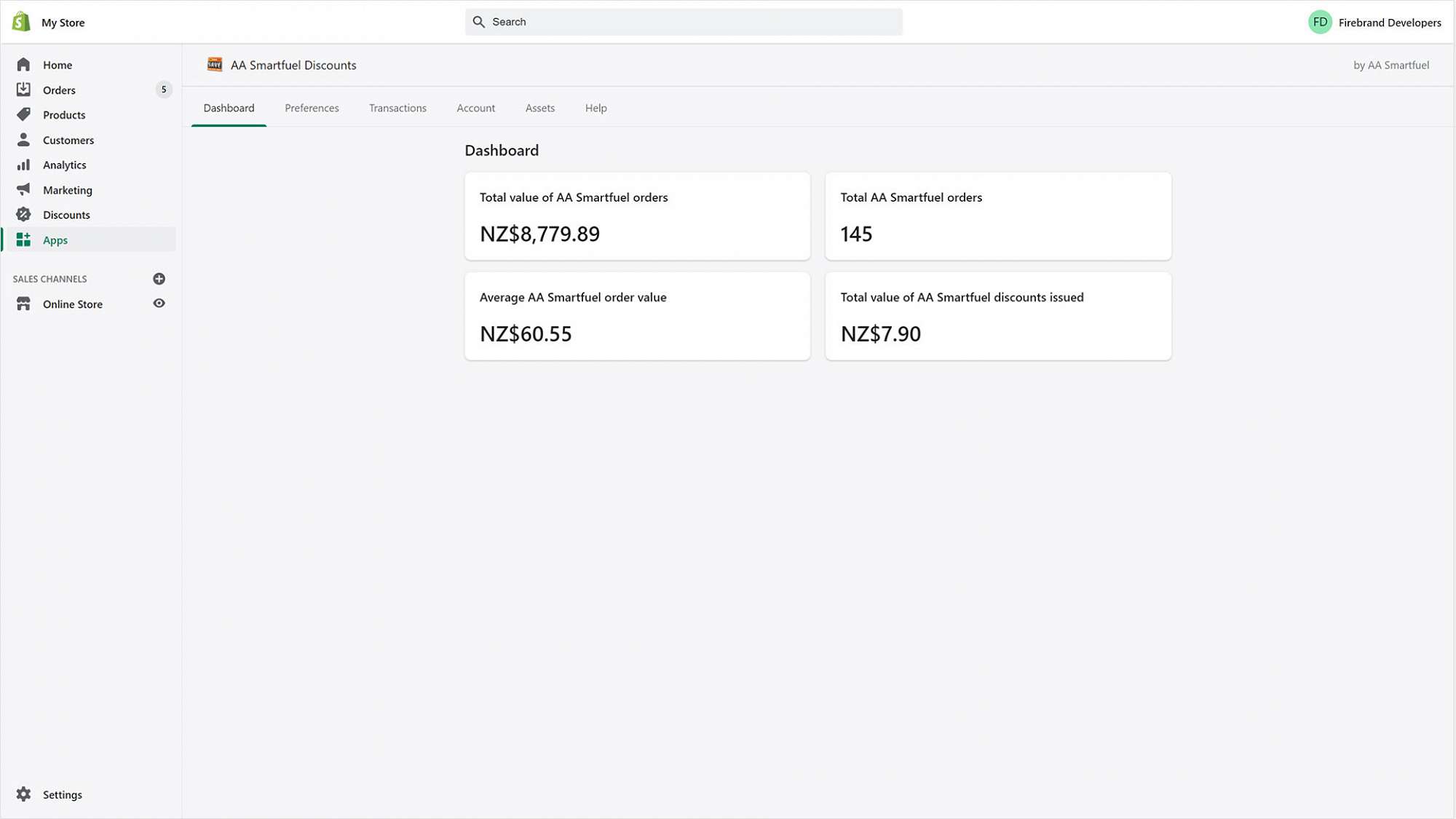1456x819 pixels.
Task: Add a sales channel with plus button
Action: (x=159, y=279)
